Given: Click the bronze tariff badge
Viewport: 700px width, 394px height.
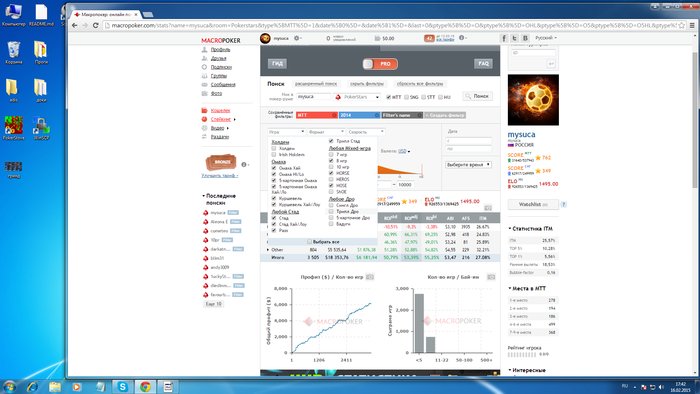Looking at the screenshot, I should click(221, 162).
